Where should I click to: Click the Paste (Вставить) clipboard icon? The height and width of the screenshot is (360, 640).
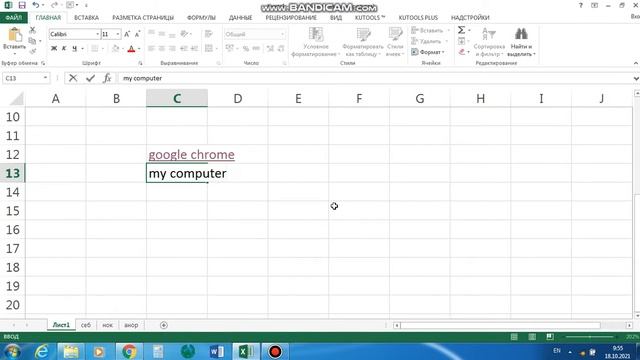[15, 35]
